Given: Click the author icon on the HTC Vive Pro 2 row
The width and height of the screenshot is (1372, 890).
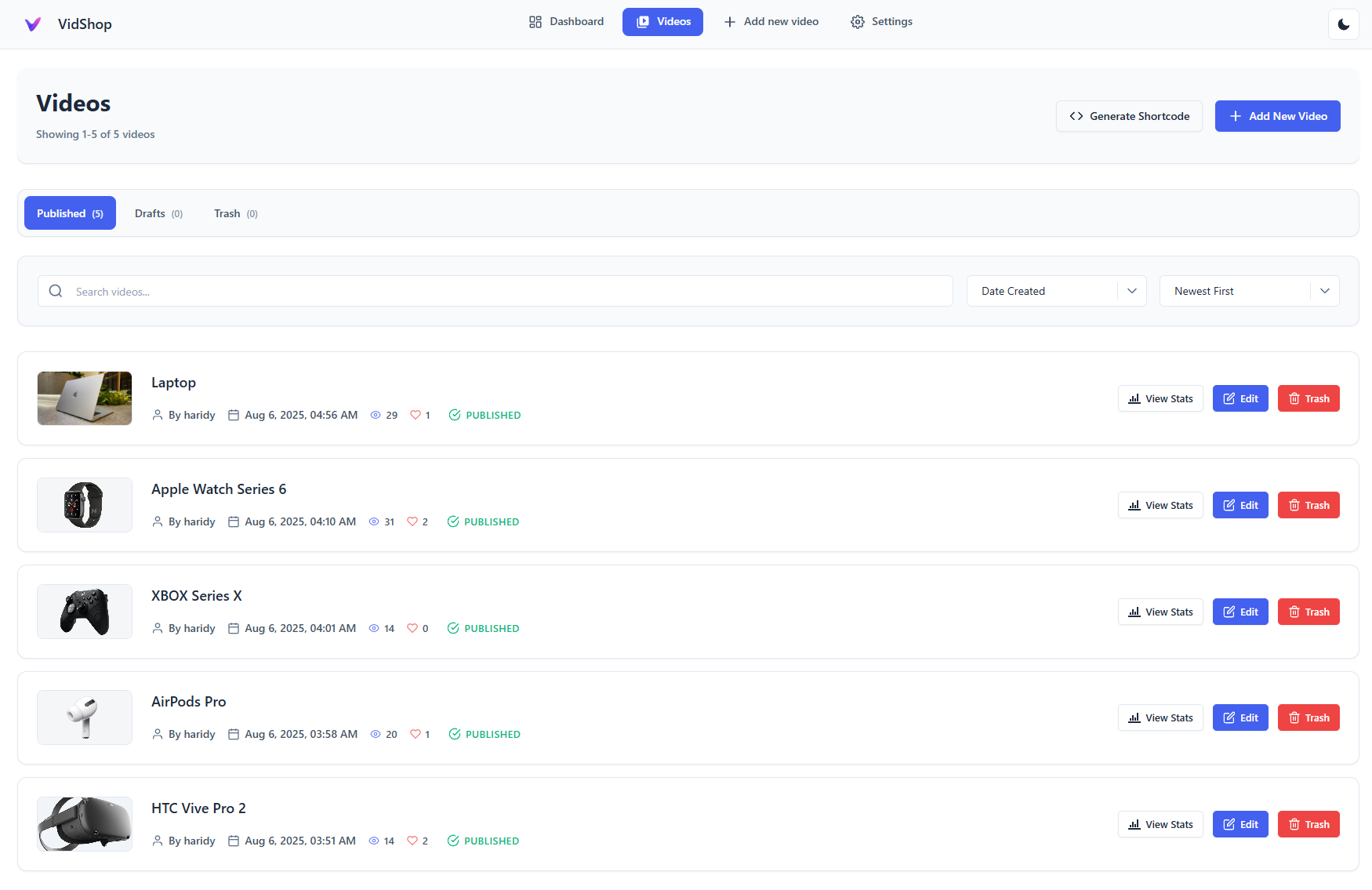Looking at the screenshot, I should tap(158, 841).
